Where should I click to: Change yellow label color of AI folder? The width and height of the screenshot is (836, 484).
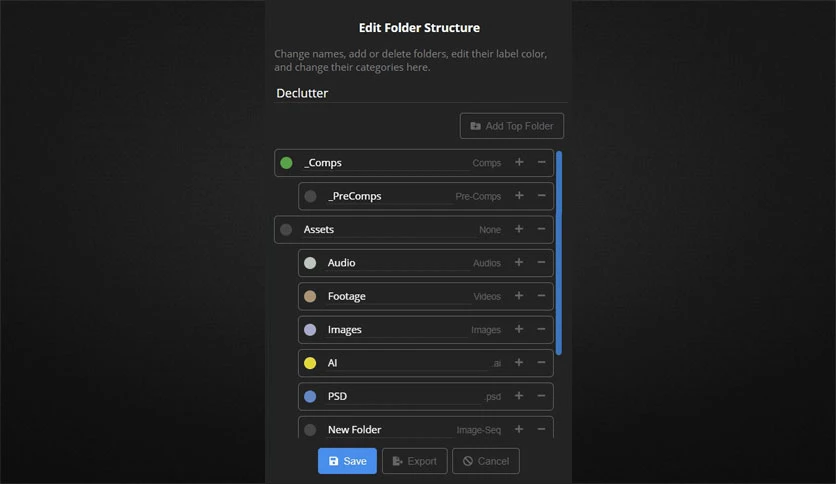[x=310, y=363]
